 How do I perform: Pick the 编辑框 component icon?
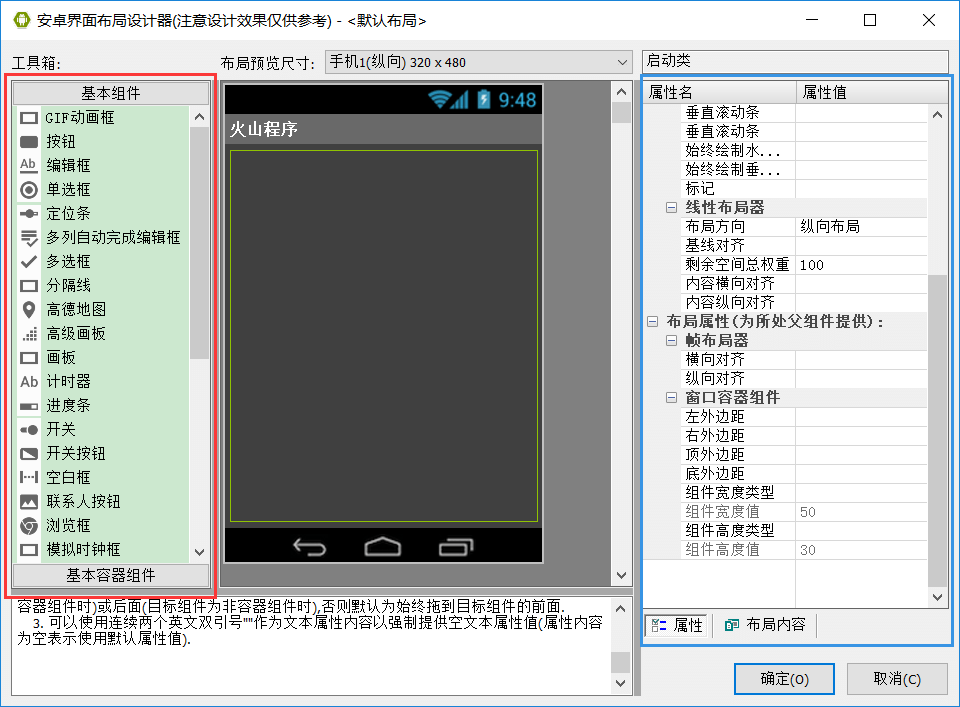coord(29,166)
